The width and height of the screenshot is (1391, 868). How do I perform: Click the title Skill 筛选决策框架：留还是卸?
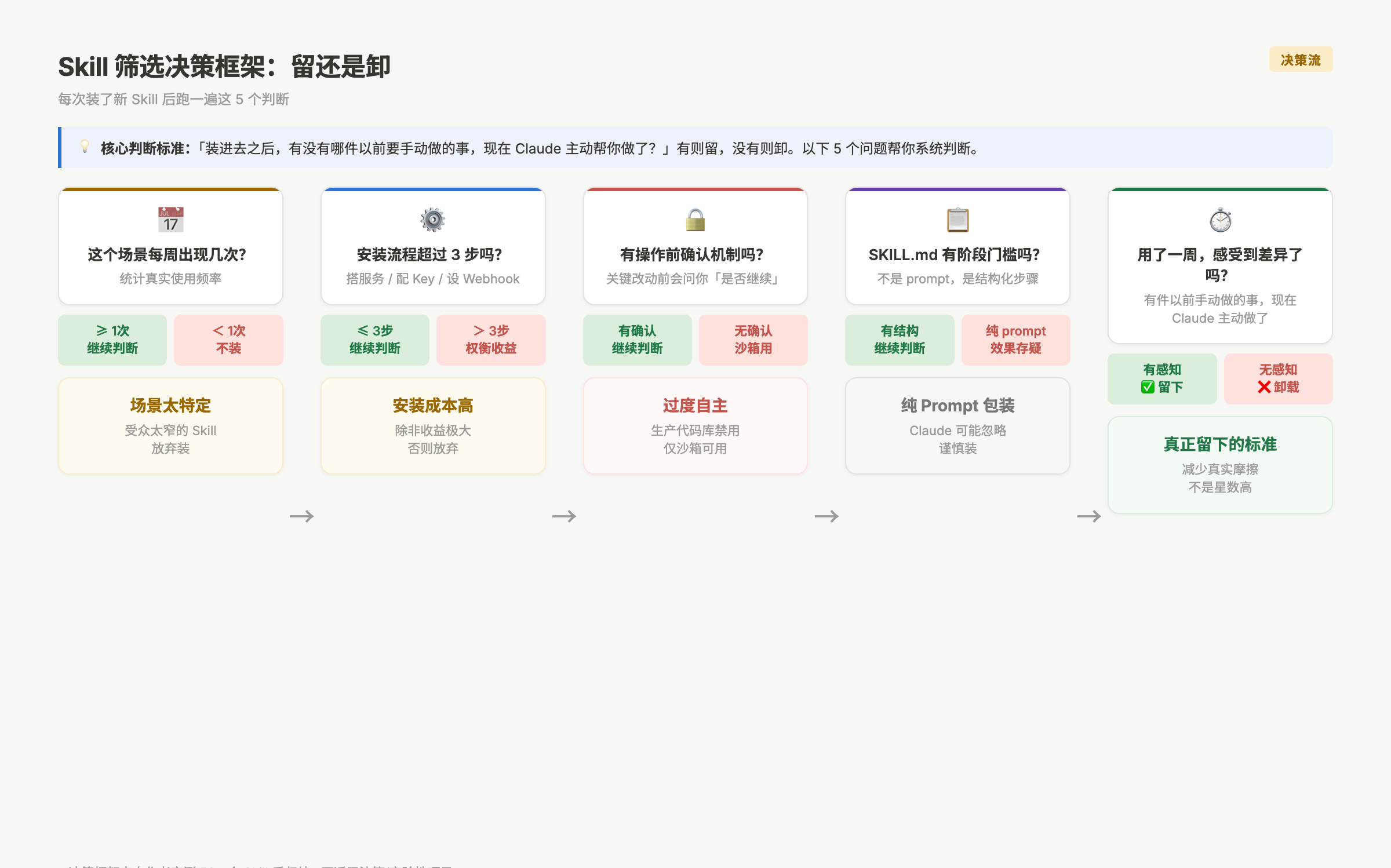(x=225, y=67)
